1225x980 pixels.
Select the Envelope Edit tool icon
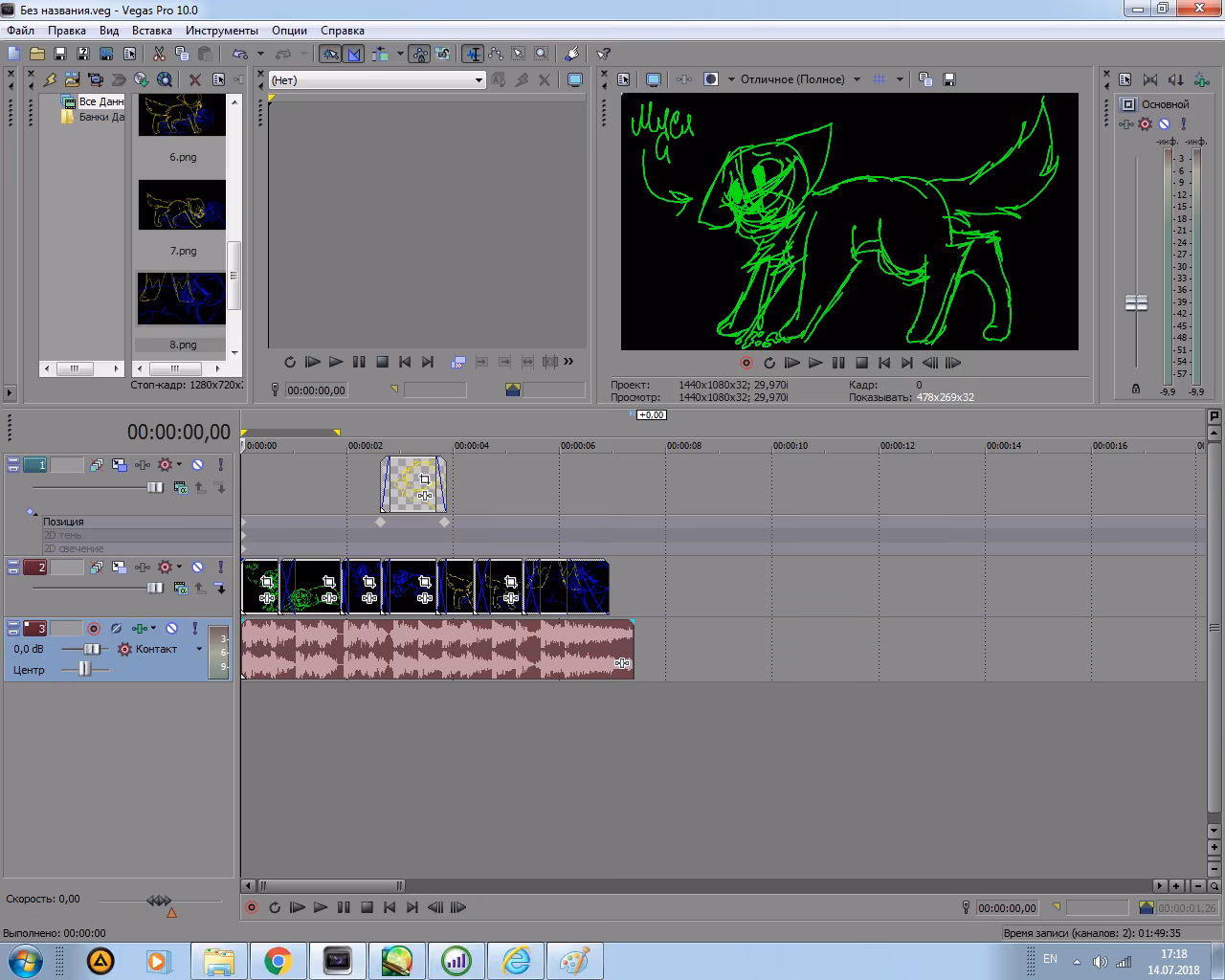pos(496,54)
